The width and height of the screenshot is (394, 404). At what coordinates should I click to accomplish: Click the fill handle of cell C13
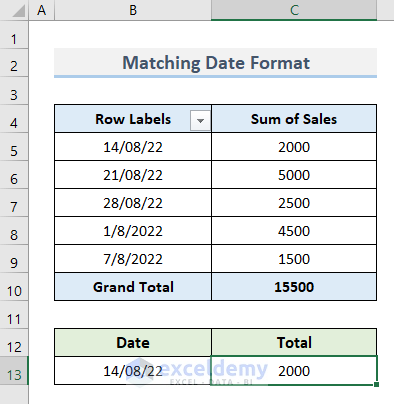[376, 385]
